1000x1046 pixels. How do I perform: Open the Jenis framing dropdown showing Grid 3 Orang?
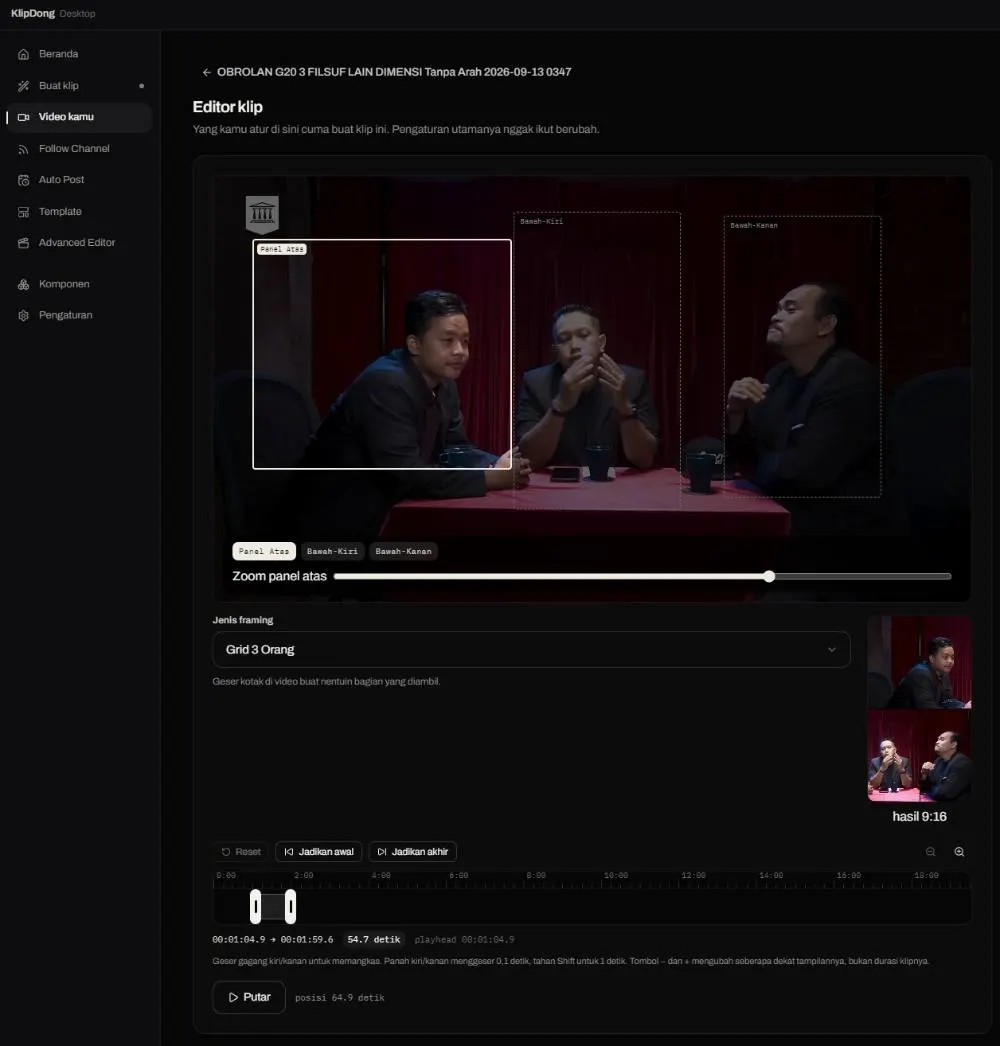click(531, 650)
